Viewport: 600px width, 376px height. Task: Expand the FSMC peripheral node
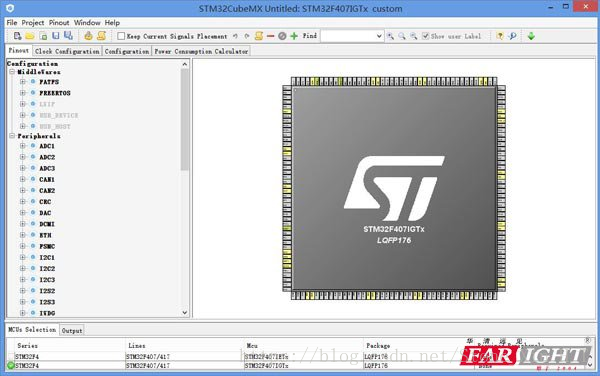23,246
